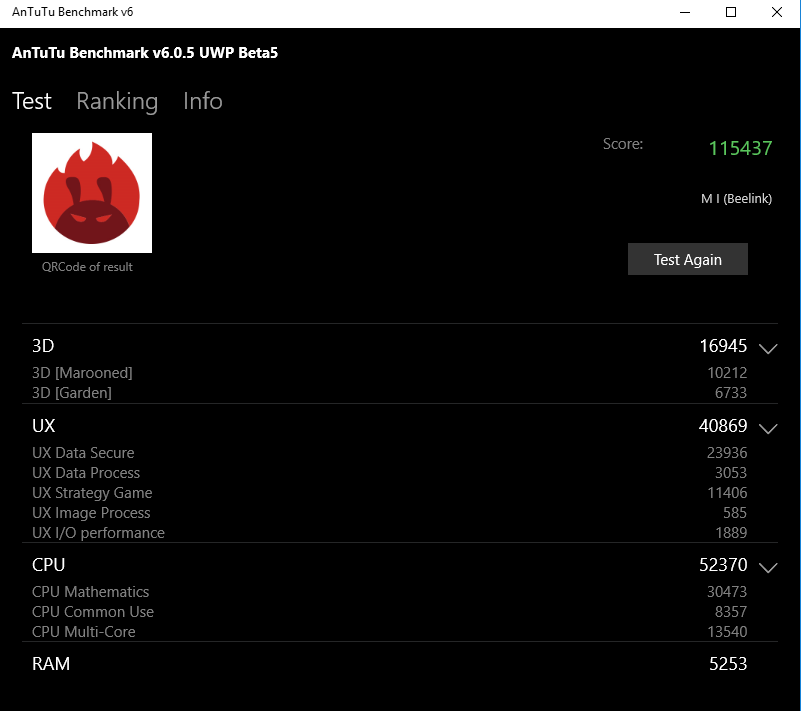Click the Strategy Game value 11406
801x711 pixels.
point(727,492)
